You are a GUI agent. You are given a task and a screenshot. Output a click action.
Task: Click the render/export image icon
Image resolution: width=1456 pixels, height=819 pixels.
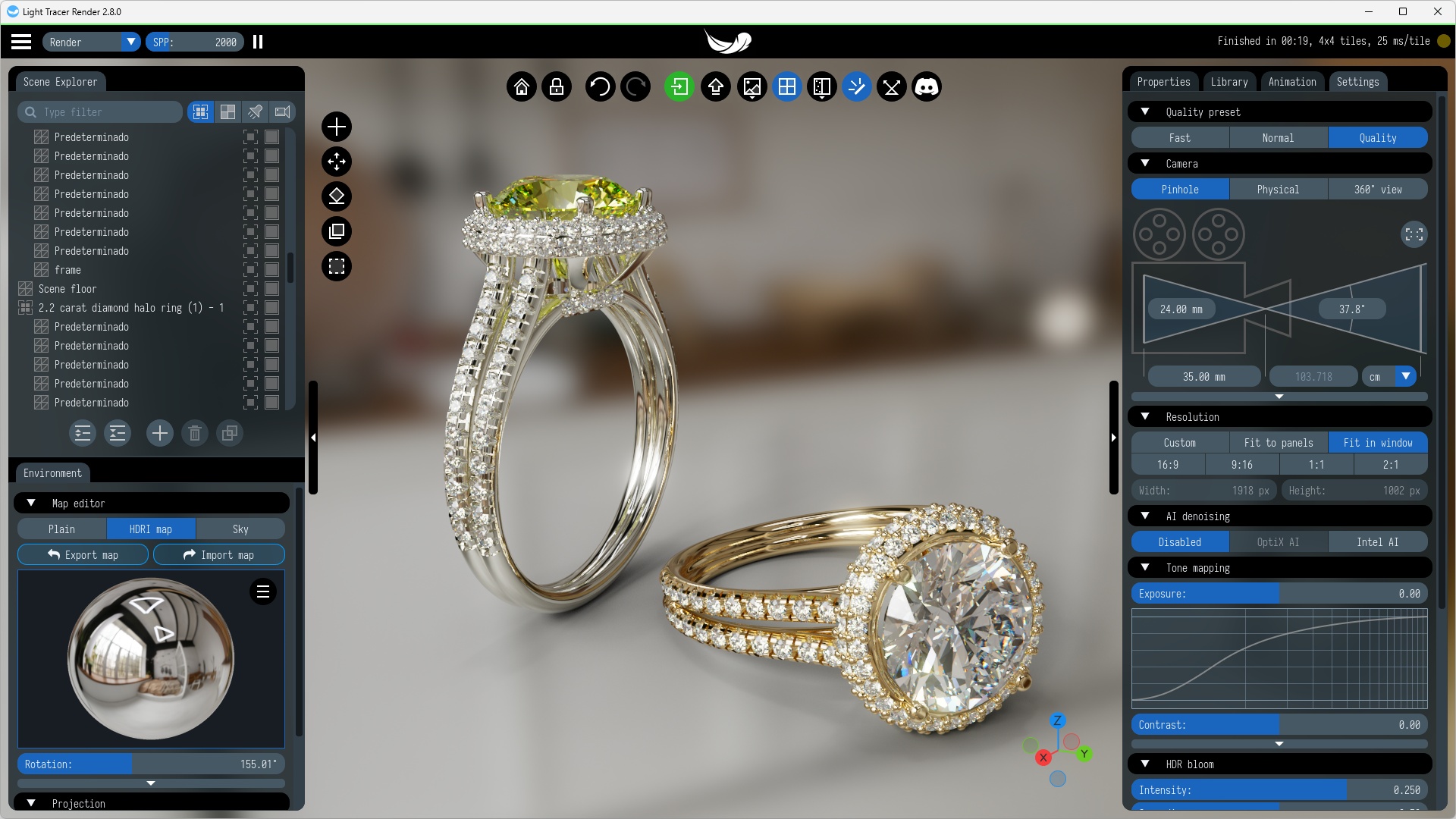(753, 87)
